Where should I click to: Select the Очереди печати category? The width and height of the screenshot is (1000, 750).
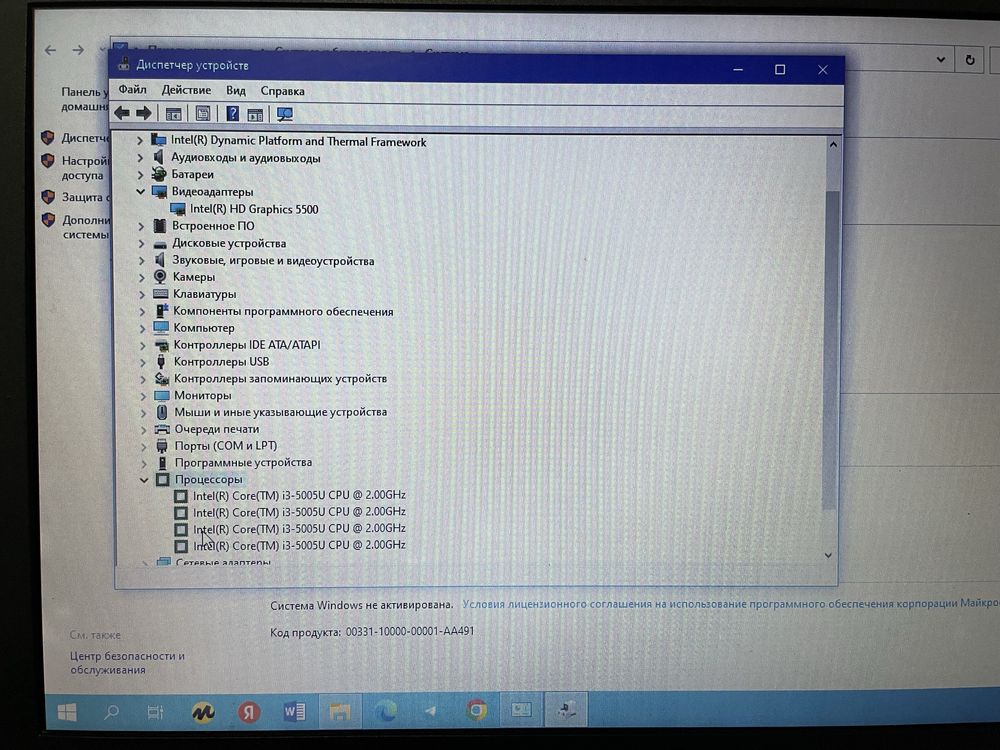pyautogui.click(x=217, y=429)
